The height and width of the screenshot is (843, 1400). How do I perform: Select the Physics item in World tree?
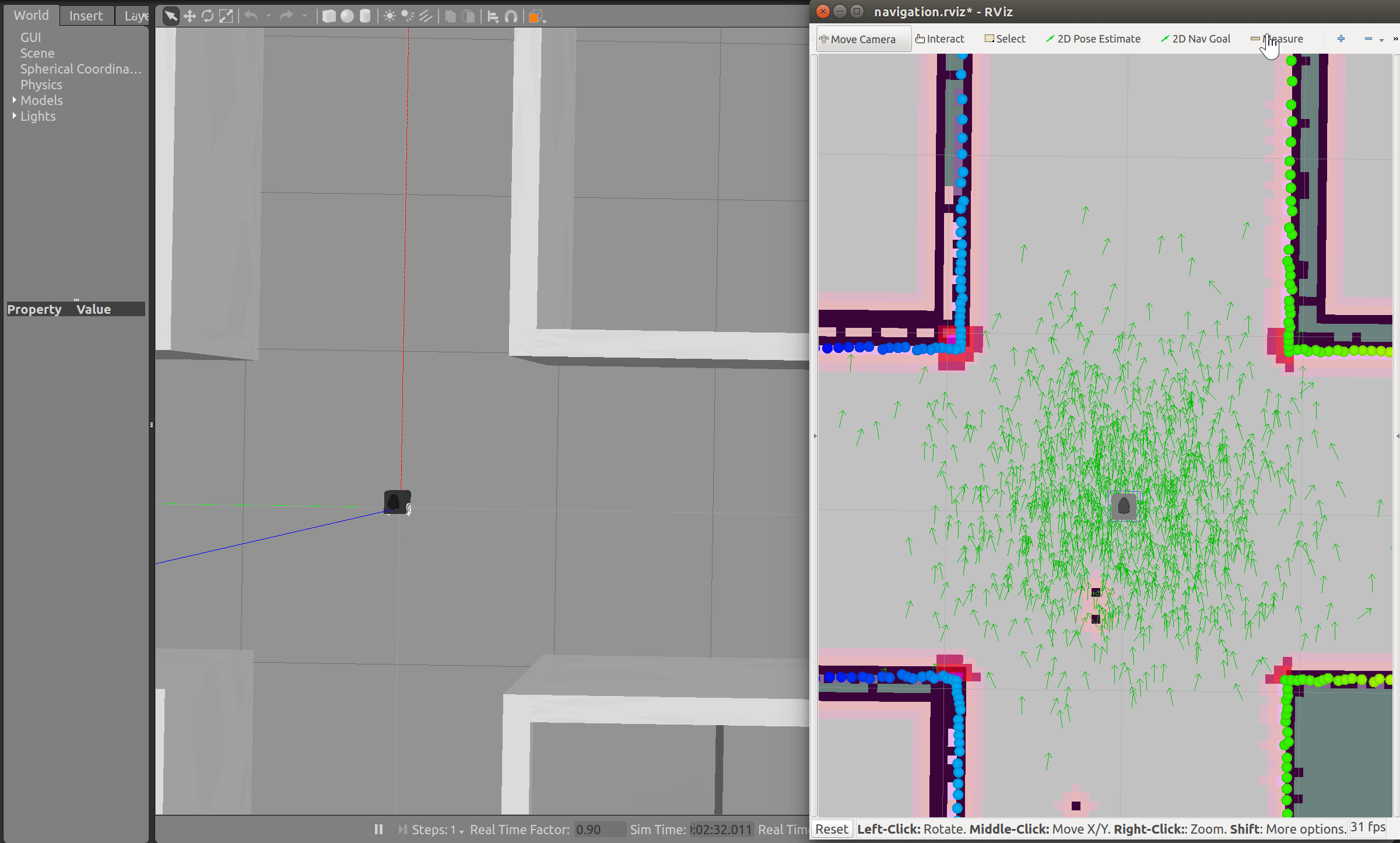[41, 85]
